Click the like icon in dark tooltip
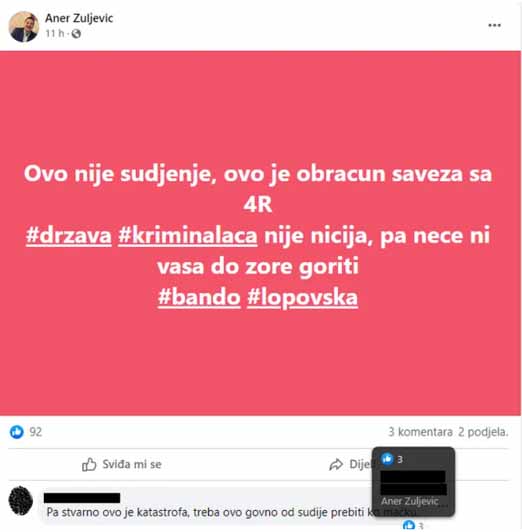 coord(387,459)
